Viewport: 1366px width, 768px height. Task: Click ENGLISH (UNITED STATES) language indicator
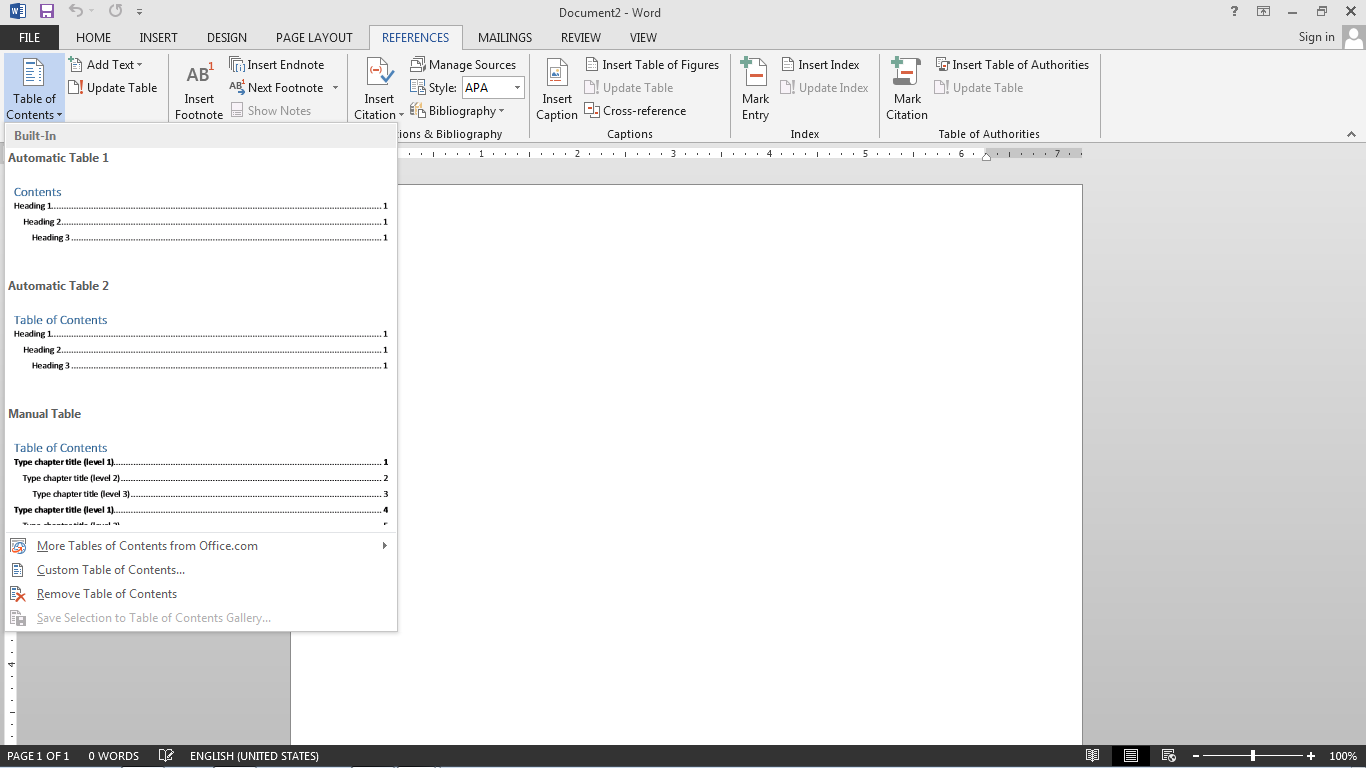point(254,756)
